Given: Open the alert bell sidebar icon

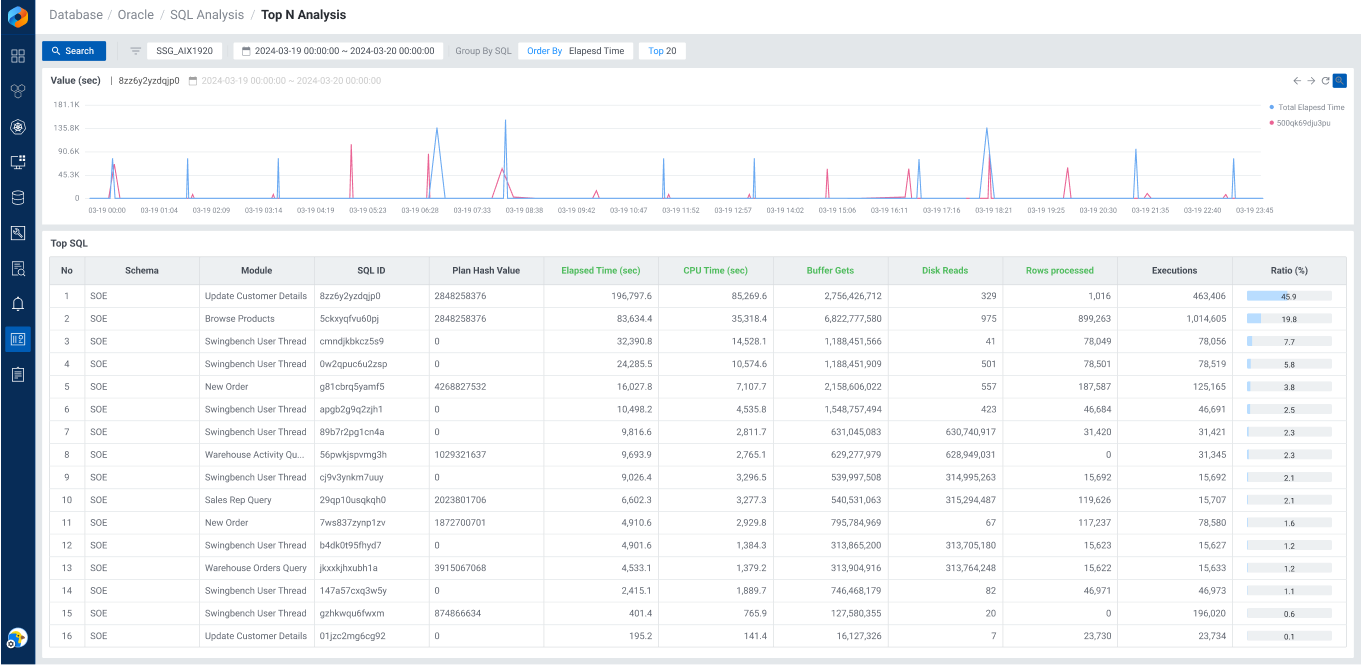Looking at the screenshot, I should 18,304.
